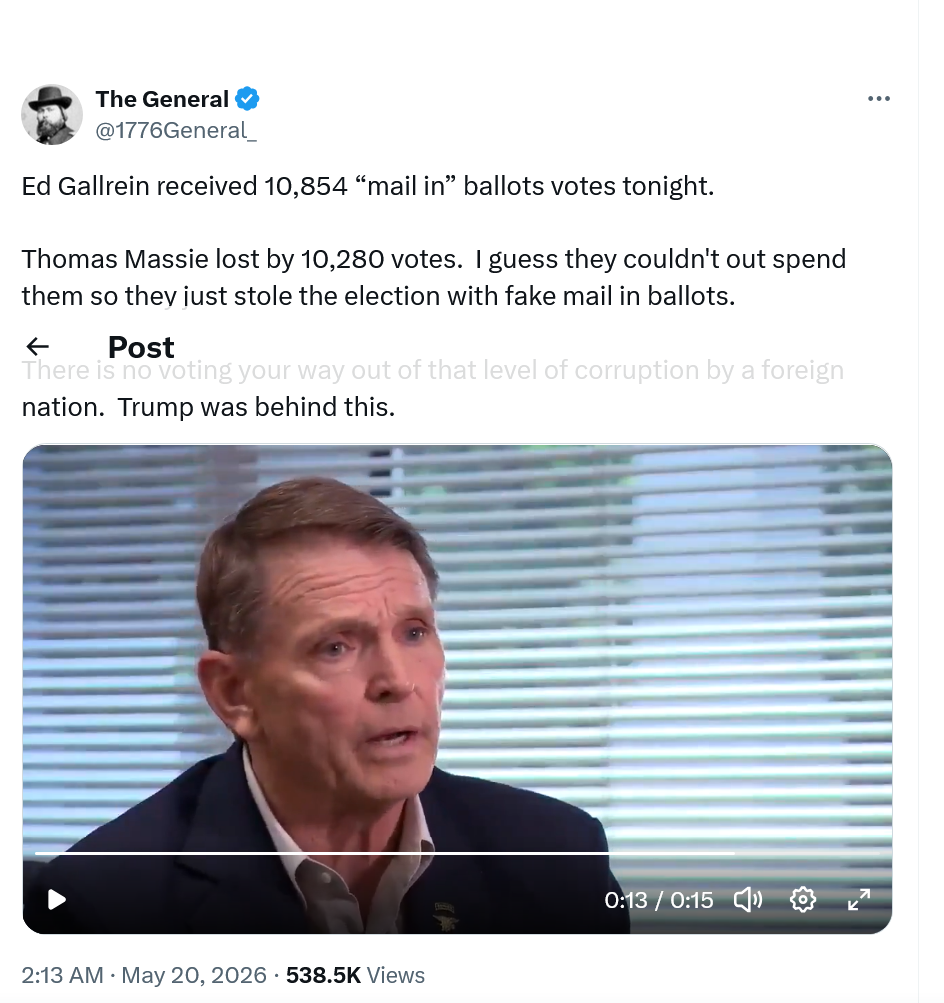Image resolution: width=944 pixels, height=1003 pixels.
Task: Open video settings gear icon
Action: point(803,899)
